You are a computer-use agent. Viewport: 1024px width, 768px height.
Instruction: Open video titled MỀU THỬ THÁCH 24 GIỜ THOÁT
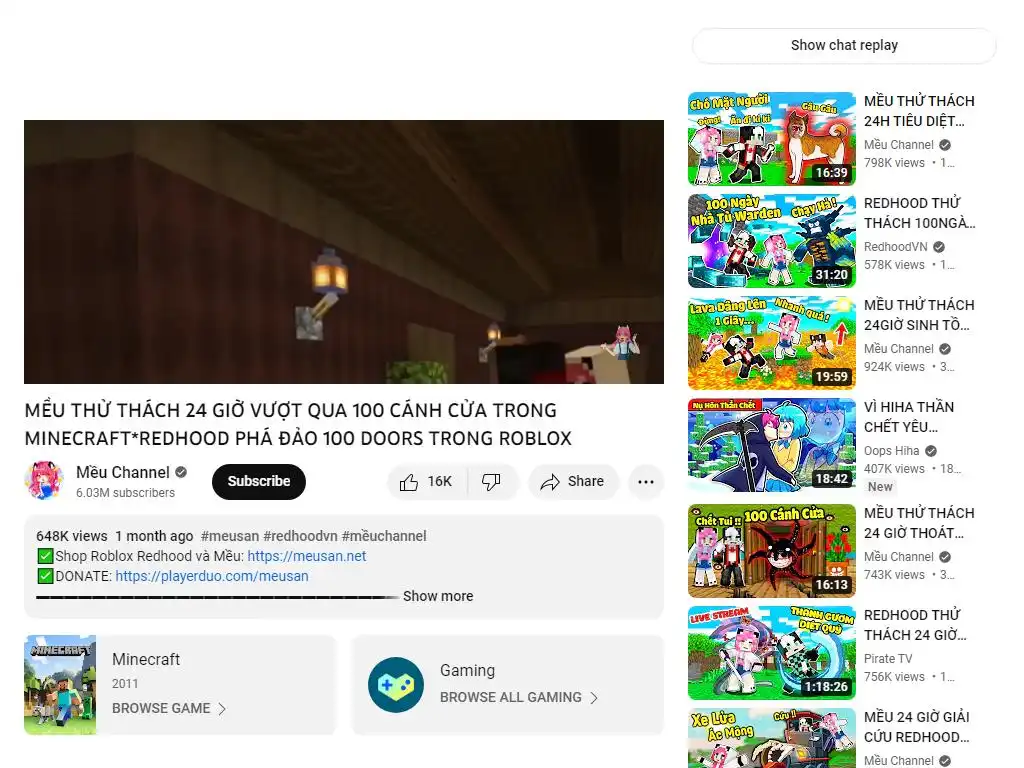coord(919,523)
